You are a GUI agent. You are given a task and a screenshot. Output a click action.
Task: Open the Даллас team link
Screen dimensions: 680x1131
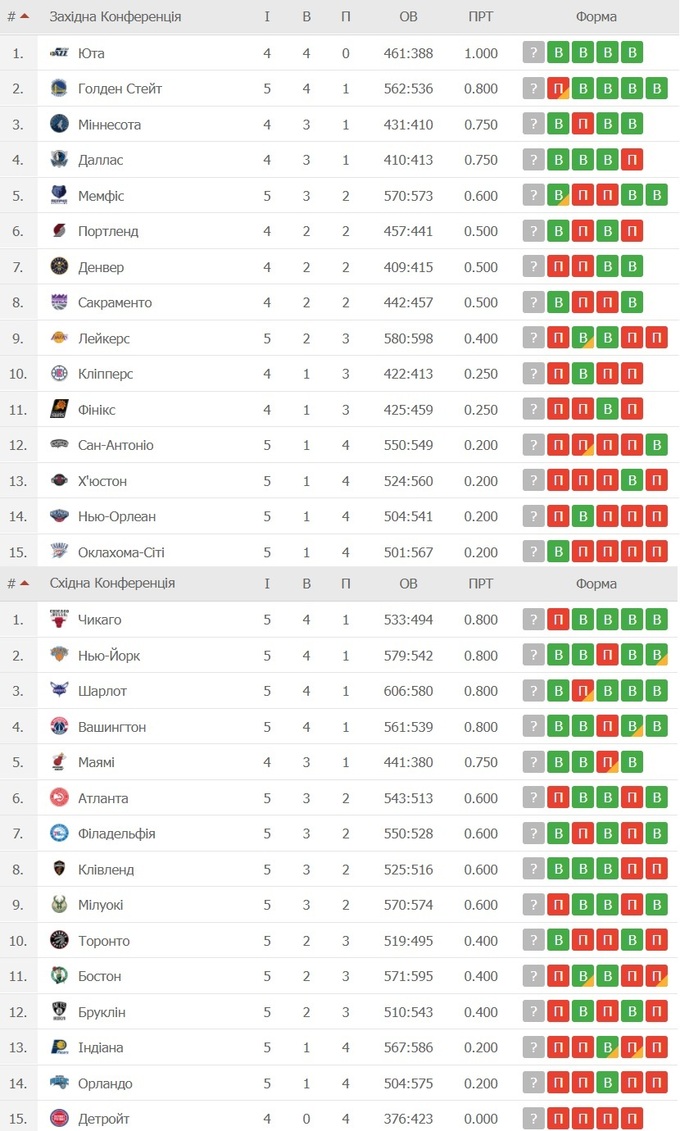(100, 160)
